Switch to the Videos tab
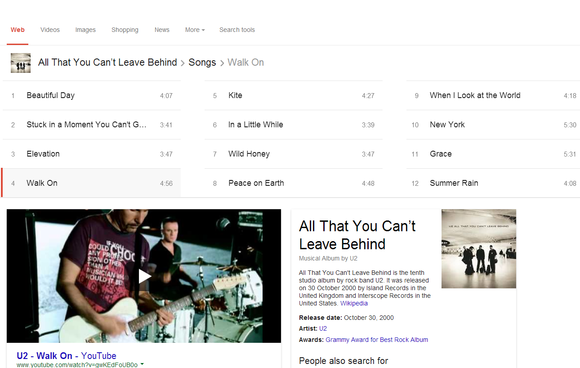This screenshot has width=580, height=368. click(x=50, y=30)
